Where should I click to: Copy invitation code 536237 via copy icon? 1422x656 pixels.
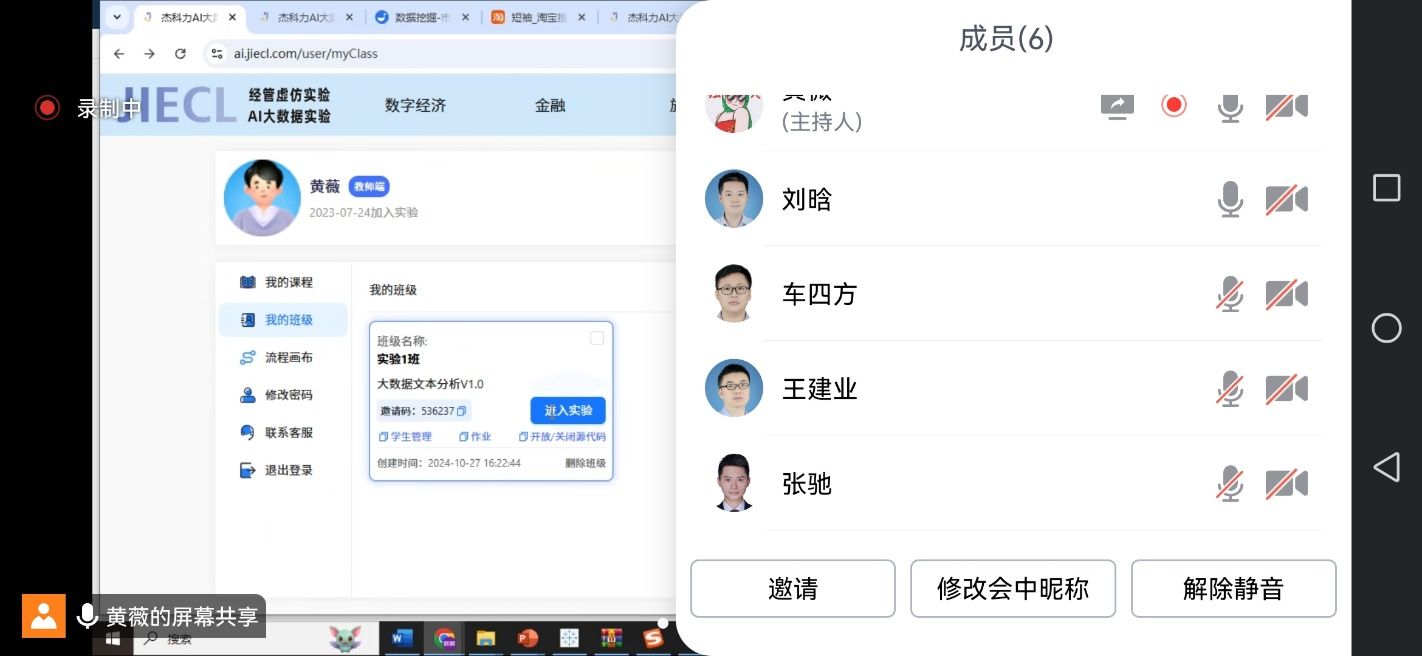point(462,411)
